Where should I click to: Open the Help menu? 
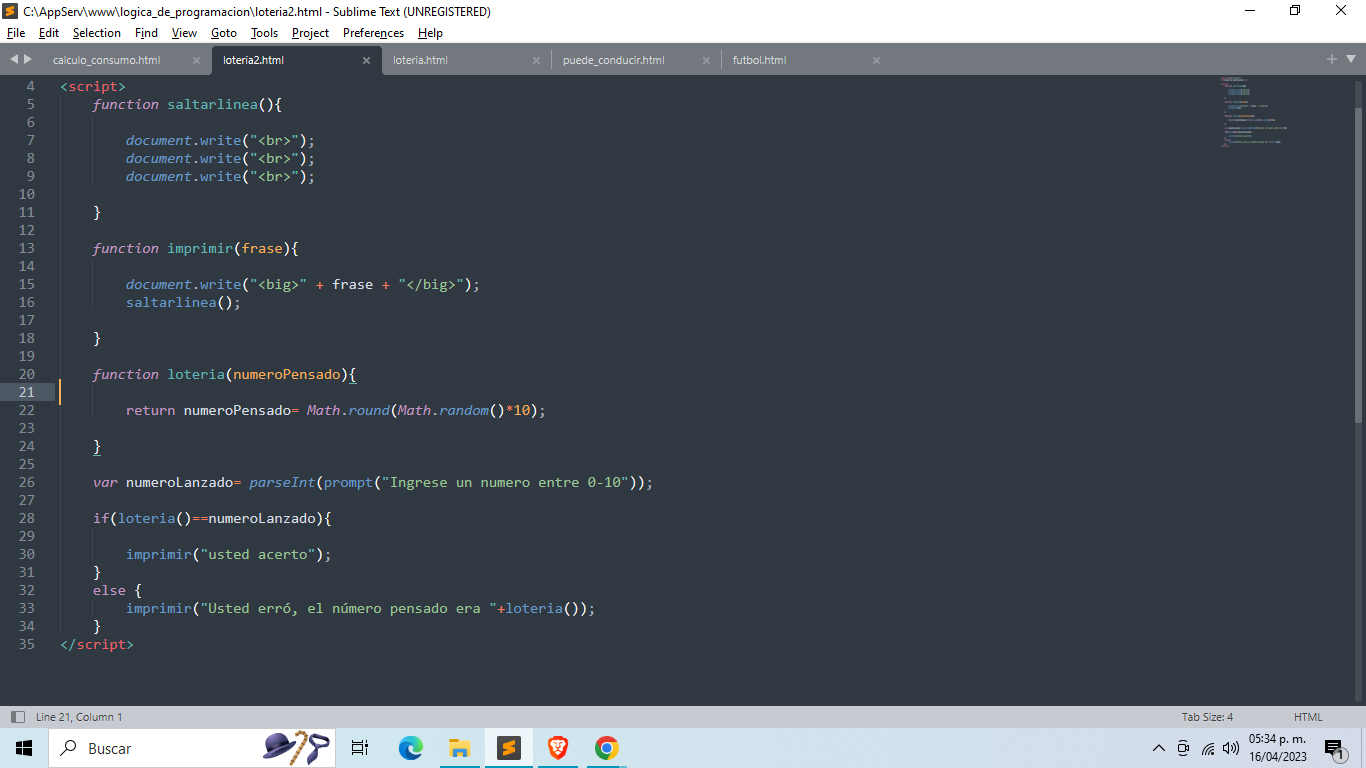(430, 33)
